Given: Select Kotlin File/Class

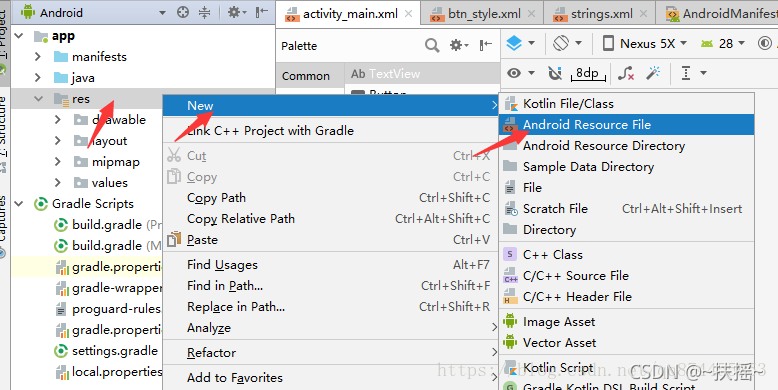Looking at the screenshot, I should 627,103.
